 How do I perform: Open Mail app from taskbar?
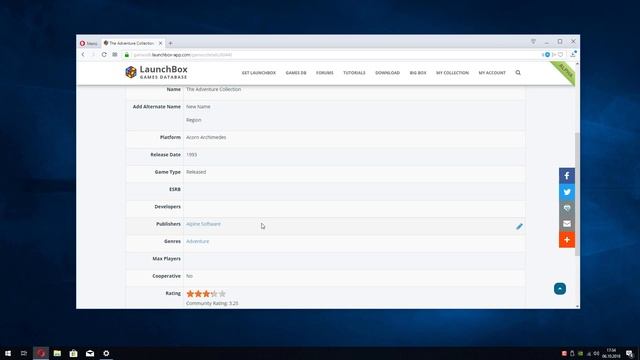90,353
